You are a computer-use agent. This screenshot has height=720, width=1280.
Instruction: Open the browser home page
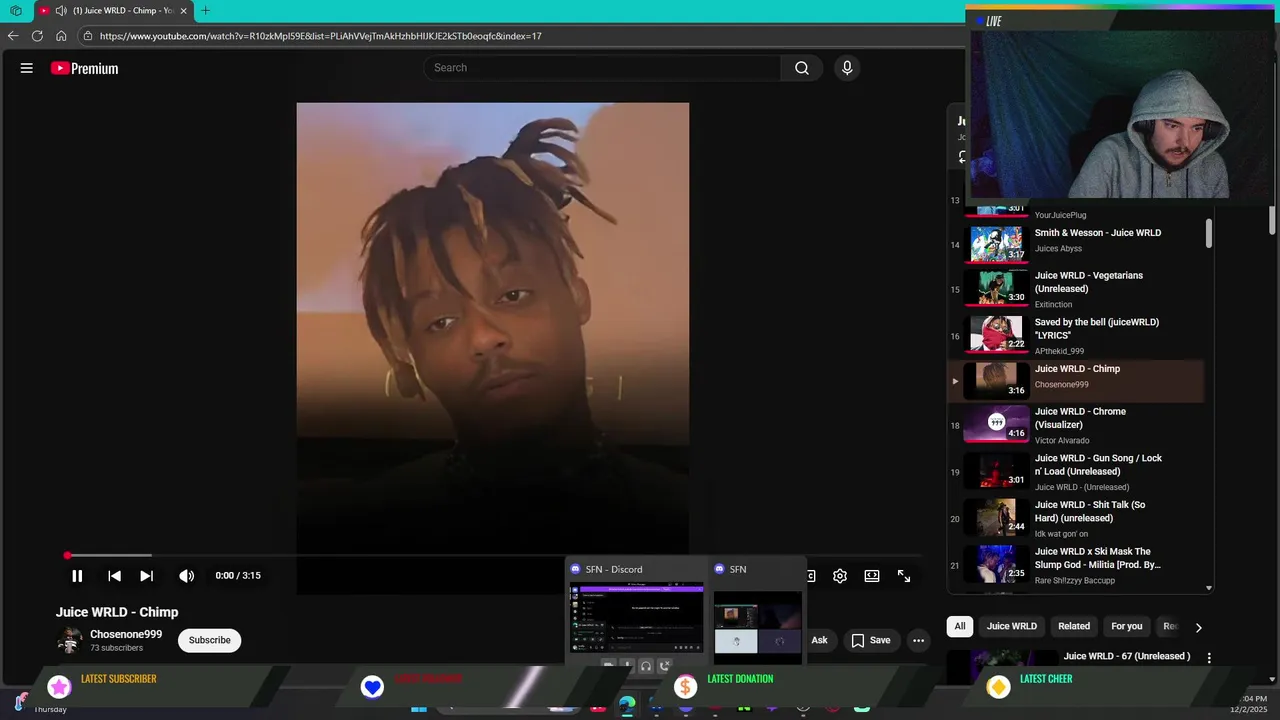coord(61,36)
